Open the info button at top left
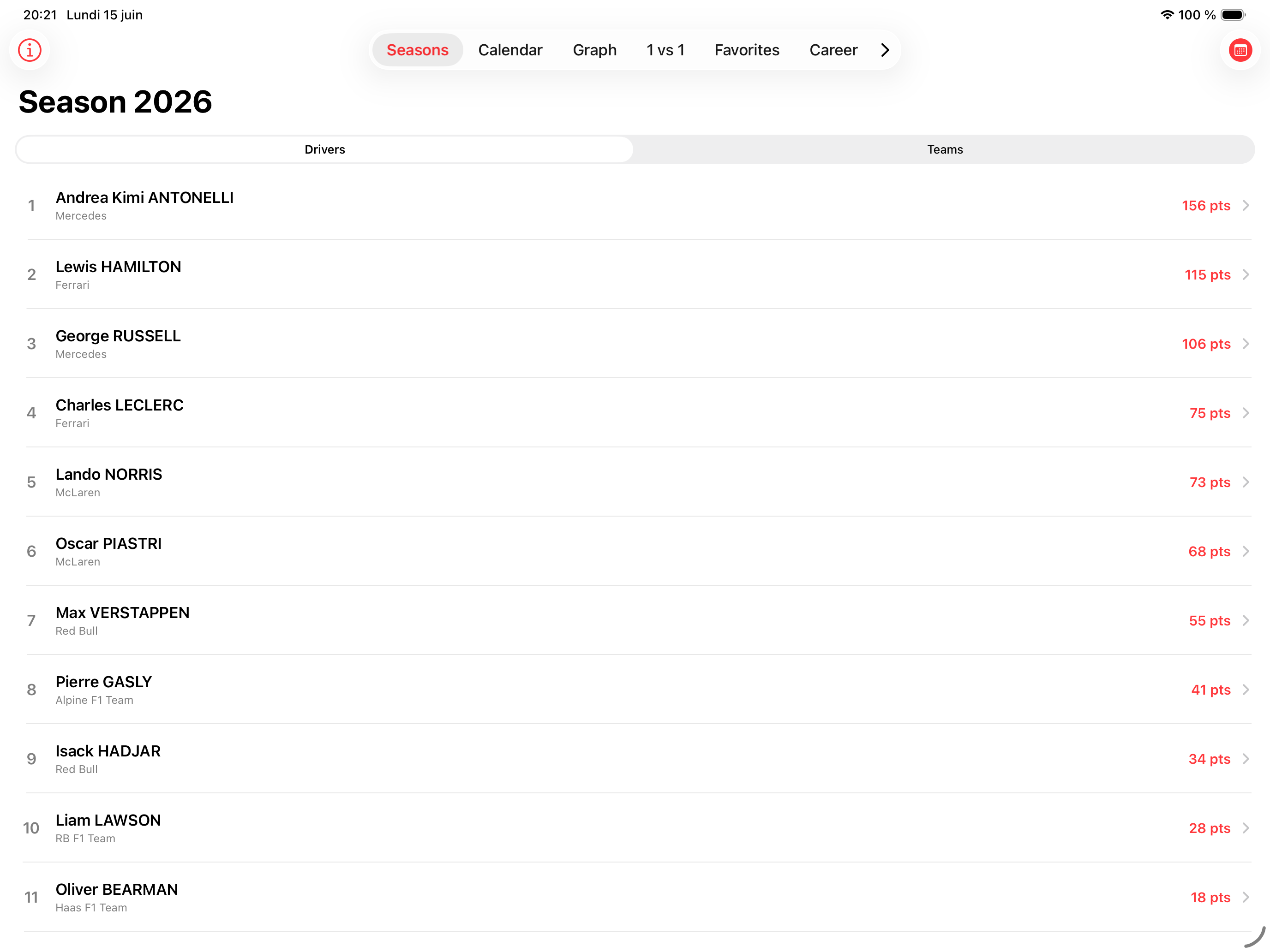Screen dimensions: 1270x952 click(29, 50)
